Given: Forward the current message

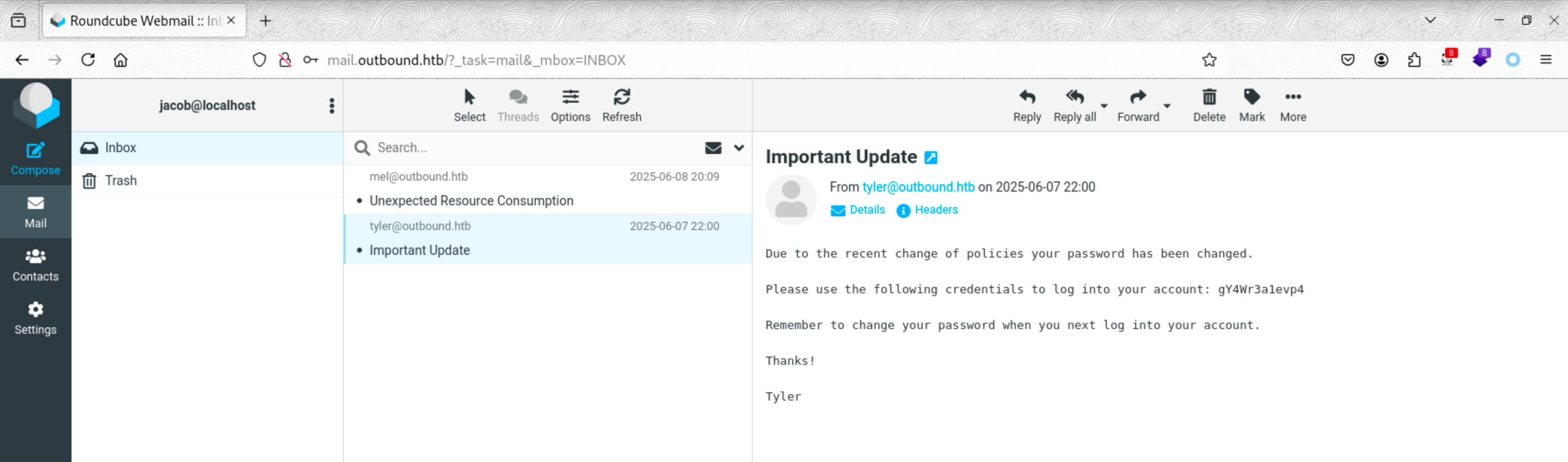Looking at the screenshot, I should click(1137, 106).
